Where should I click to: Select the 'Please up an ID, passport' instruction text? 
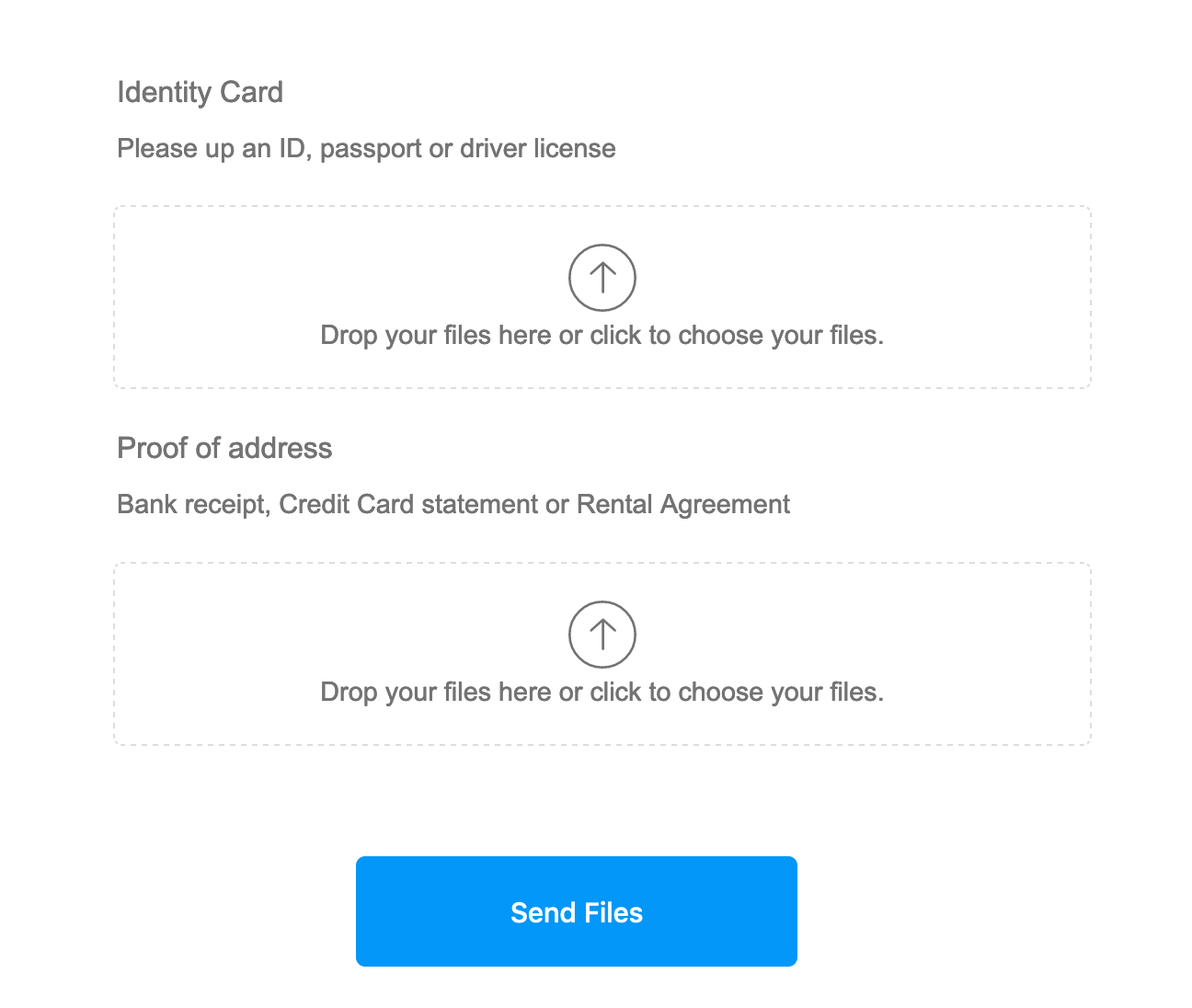[x=366, y=148]
